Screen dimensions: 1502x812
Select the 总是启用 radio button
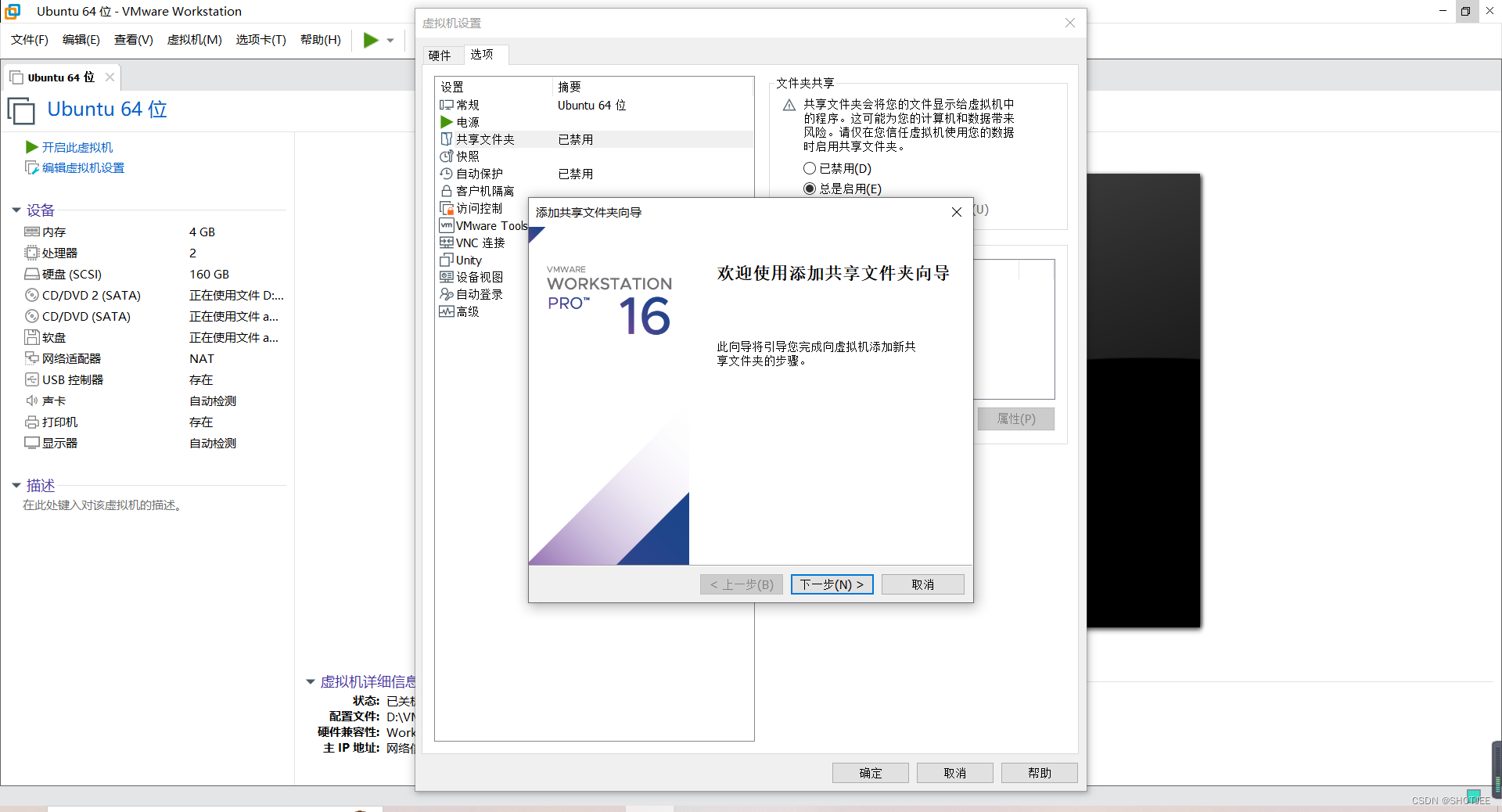click(810, 189)
